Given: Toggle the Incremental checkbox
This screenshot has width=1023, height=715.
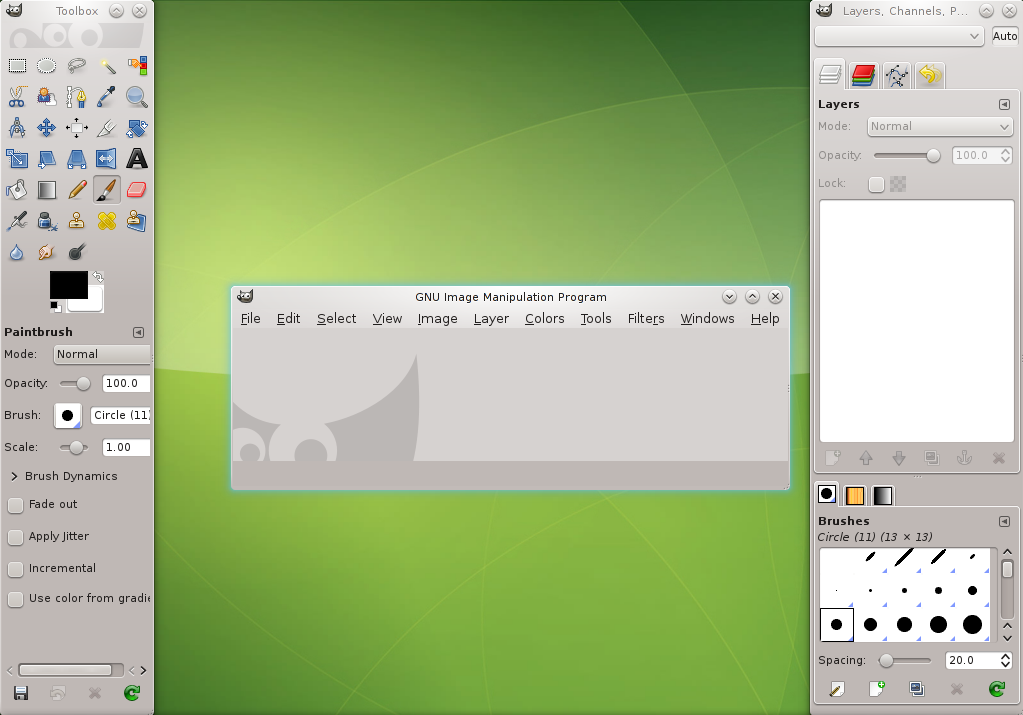Looking at the screenshot, I should [x=15, y=569].
